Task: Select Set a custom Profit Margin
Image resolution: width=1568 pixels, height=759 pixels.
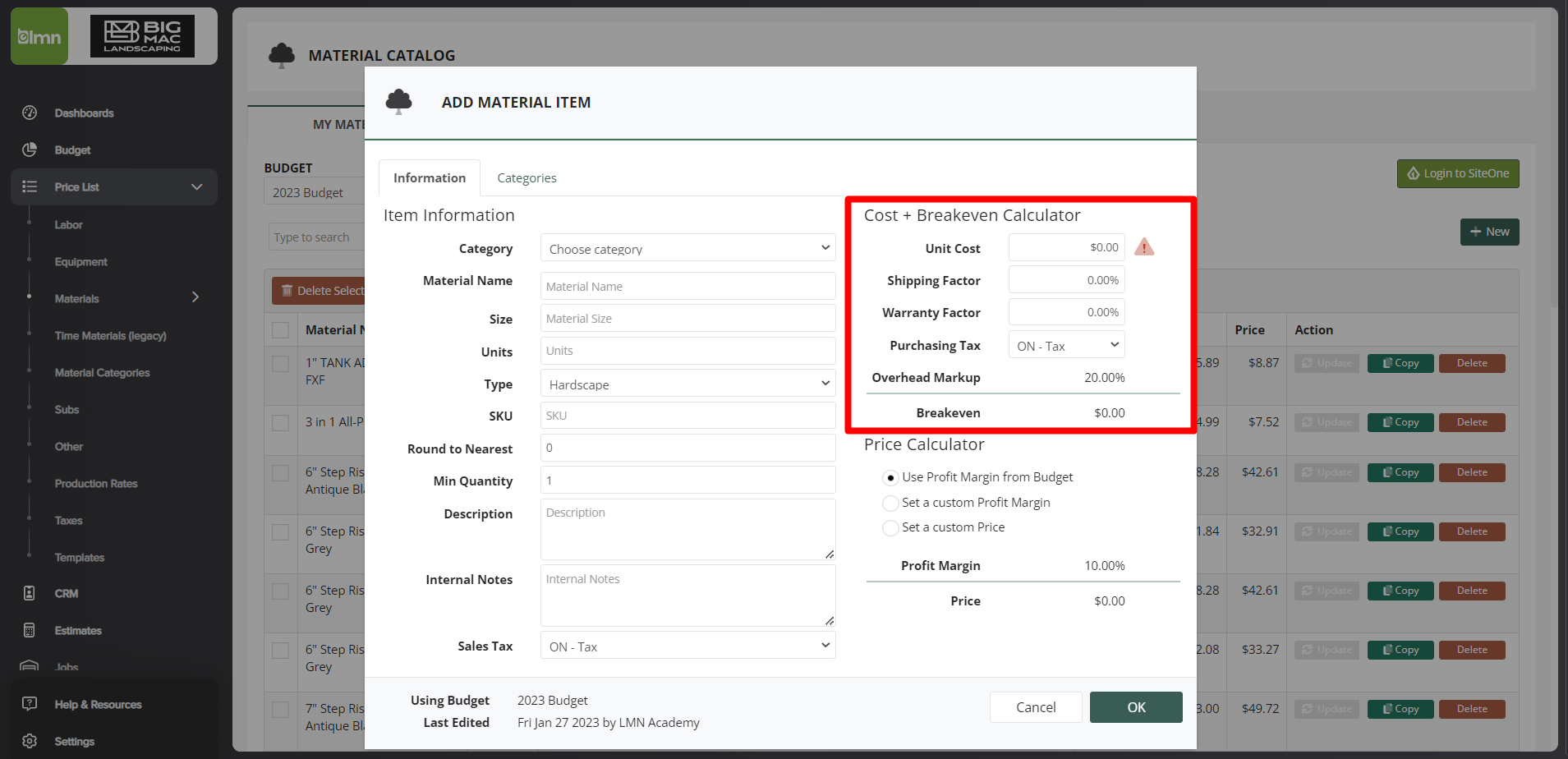Action: [x=890, y=503]
